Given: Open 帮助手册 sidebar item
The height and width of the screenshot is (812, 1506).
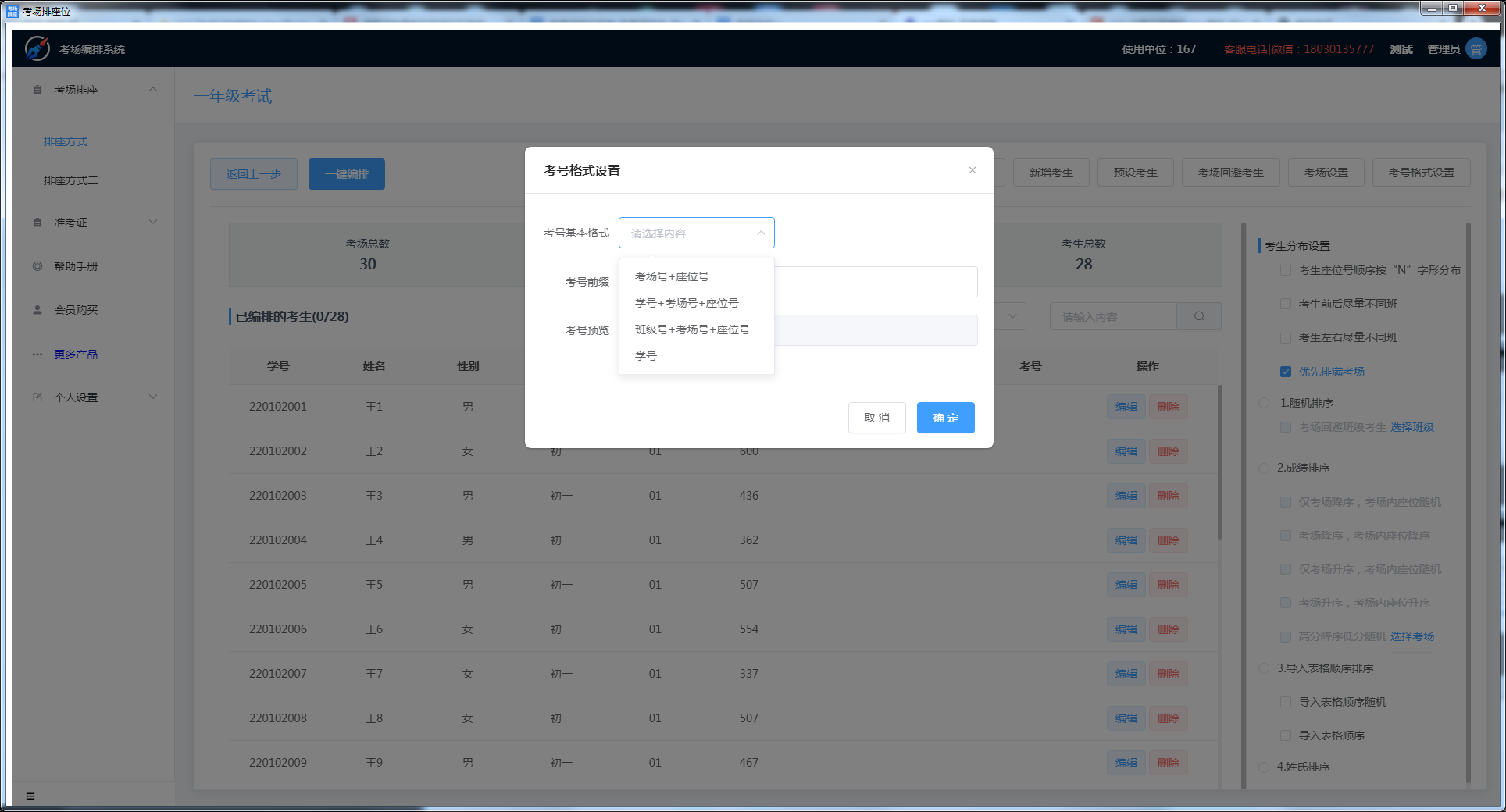Looking at the screenshot, I should click(x=76, y=266).
